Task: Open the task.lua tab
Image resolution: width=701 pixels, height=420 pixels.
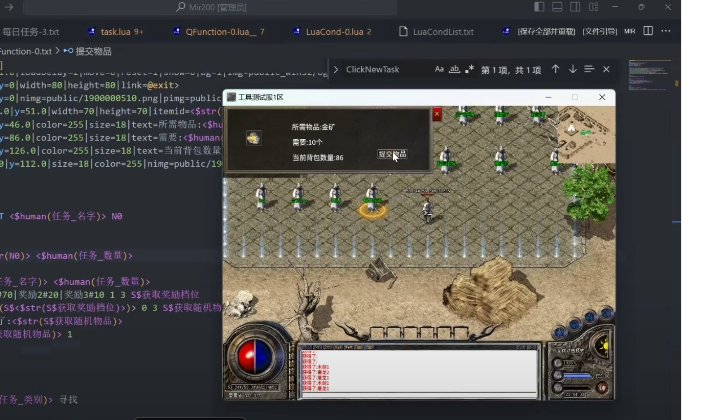Action: click(x=122, y=32)
